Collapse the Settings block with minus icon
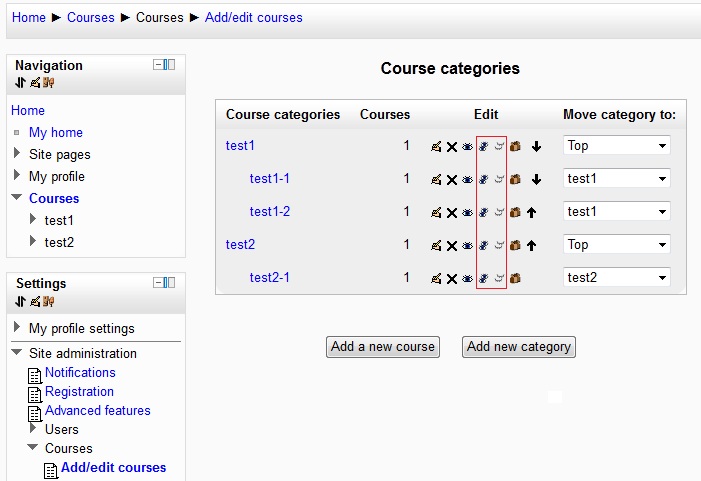 pos(158,283)
